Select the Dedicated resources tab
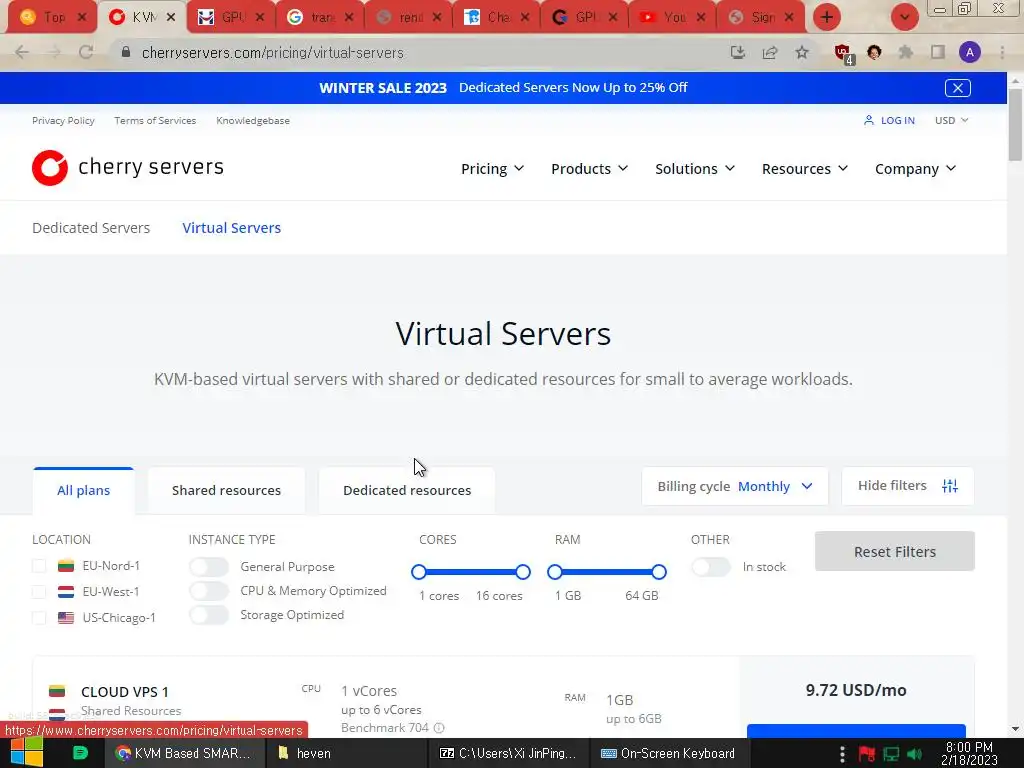This screenshot has width=1024, height=768. pyautogui.click(x=407, y=490)
